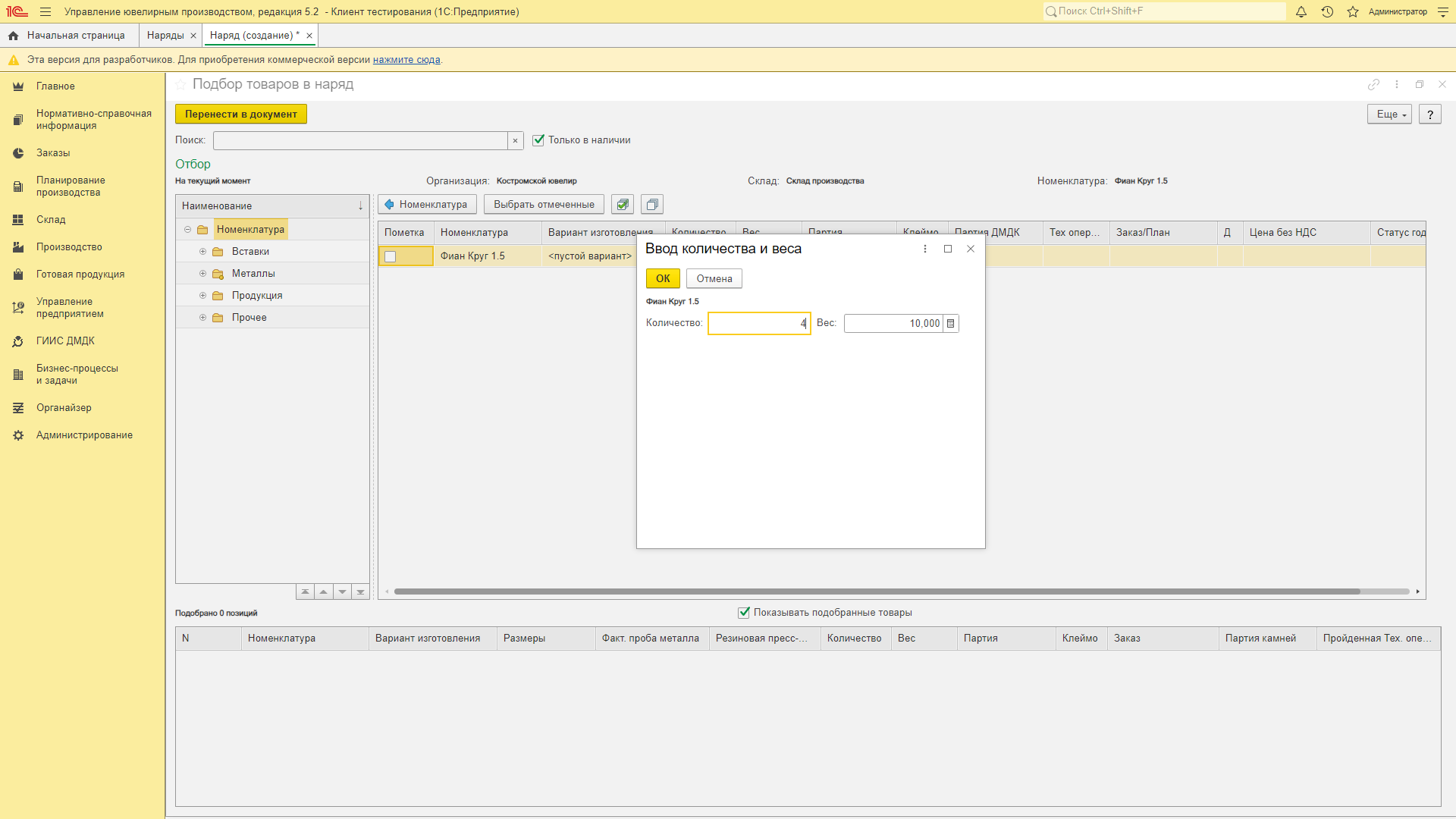Click Выбрать отмеченные button
Image resolution: width=1456 pixels, height=819 pixels.
click(x=544, y=204)
